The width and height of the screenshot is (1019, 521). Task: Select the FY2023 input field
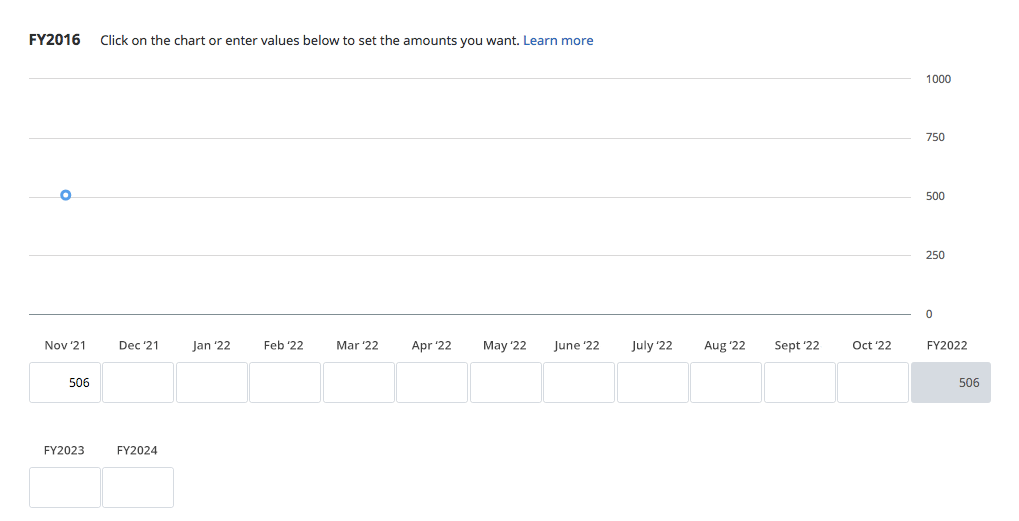65,487
